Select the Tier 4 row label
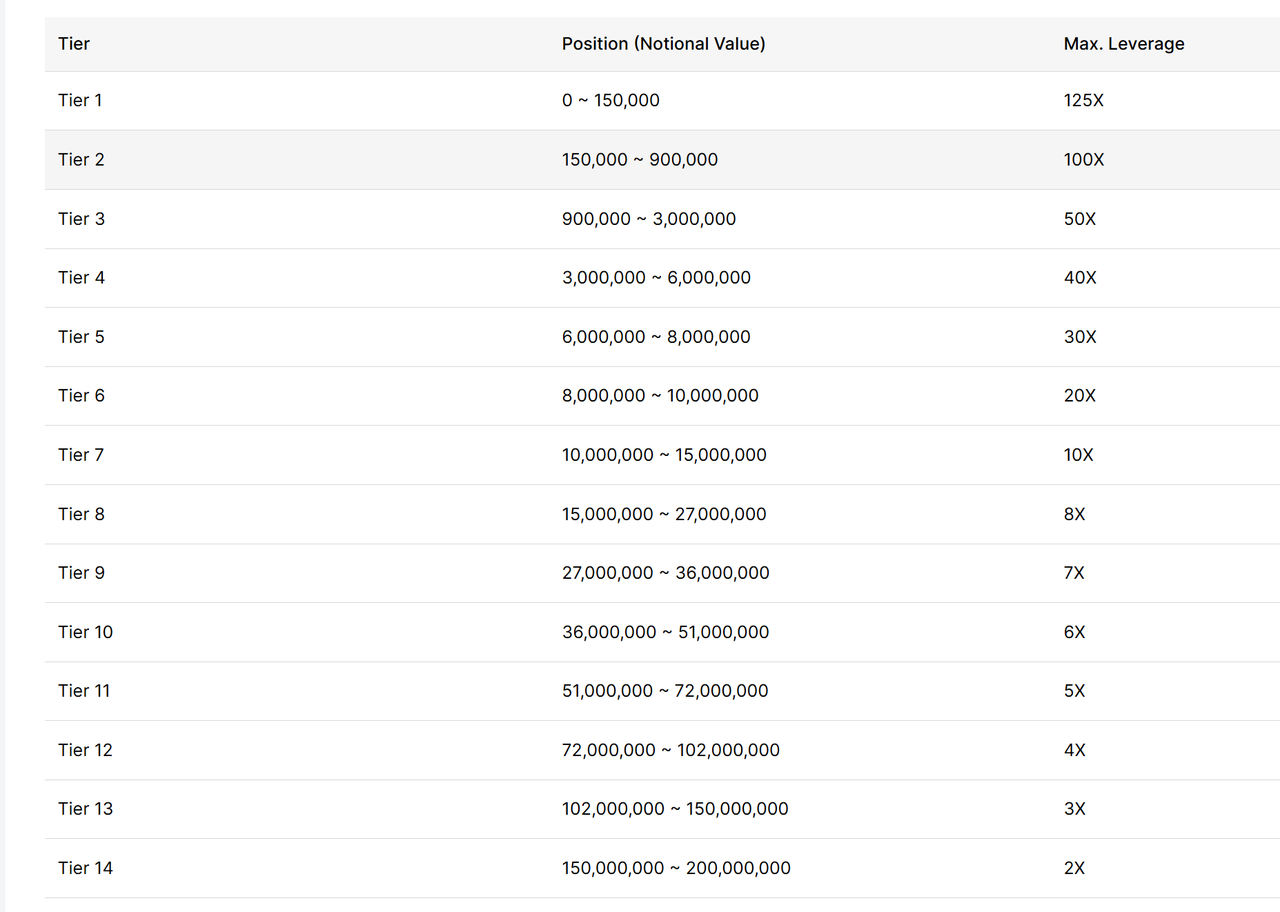The image size is (1280, 912). [81, 278]
